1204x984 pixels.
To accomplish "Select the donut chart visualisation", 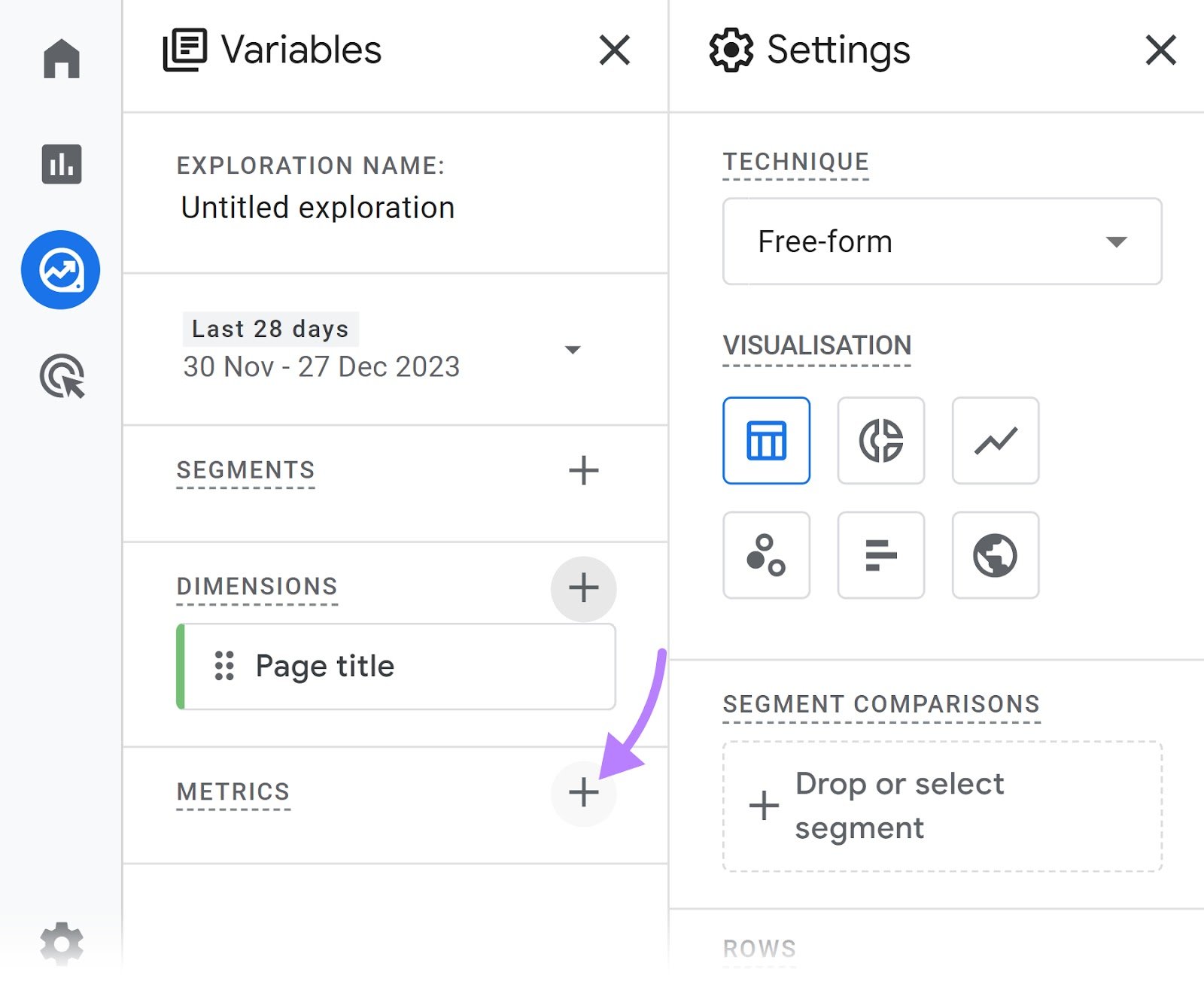I will (880, 441).
